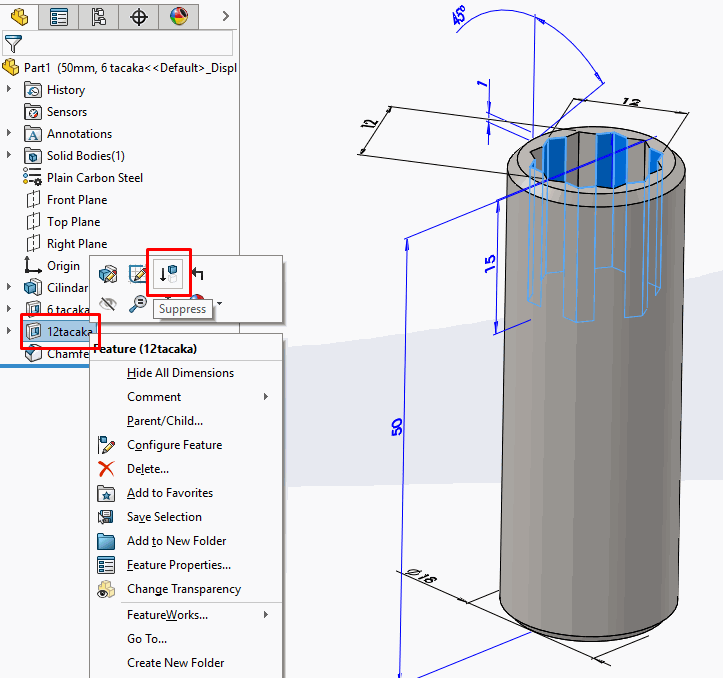
Task: Open the PropertyManager tab
Action: point(59,17)
